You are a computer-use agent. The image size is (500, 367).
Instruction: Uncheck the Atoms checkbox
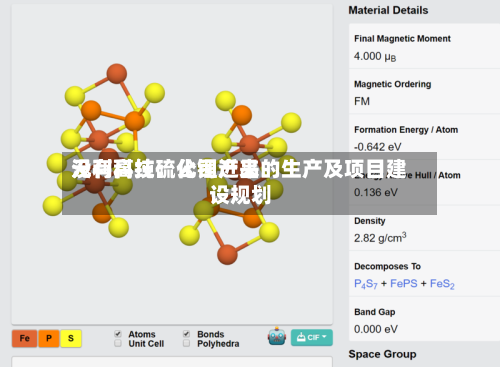118,334
